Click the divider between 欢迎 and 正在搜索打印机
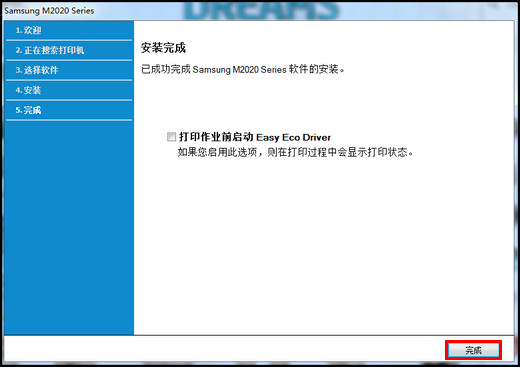Image resolution: width=520 pixels, height=367 pixels. tap(69, 40)
